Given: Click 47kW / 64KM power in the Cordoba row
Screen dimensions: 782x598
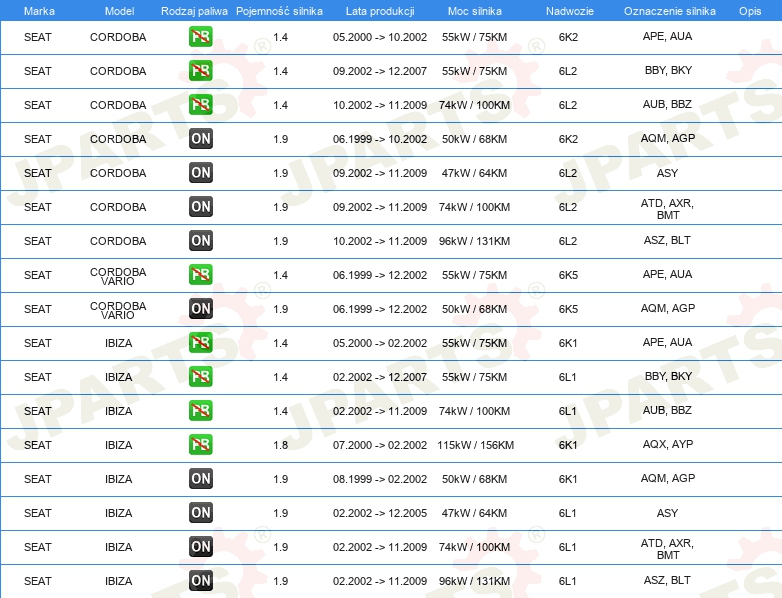Looking at the screenshot, I should tap(474, 173).
